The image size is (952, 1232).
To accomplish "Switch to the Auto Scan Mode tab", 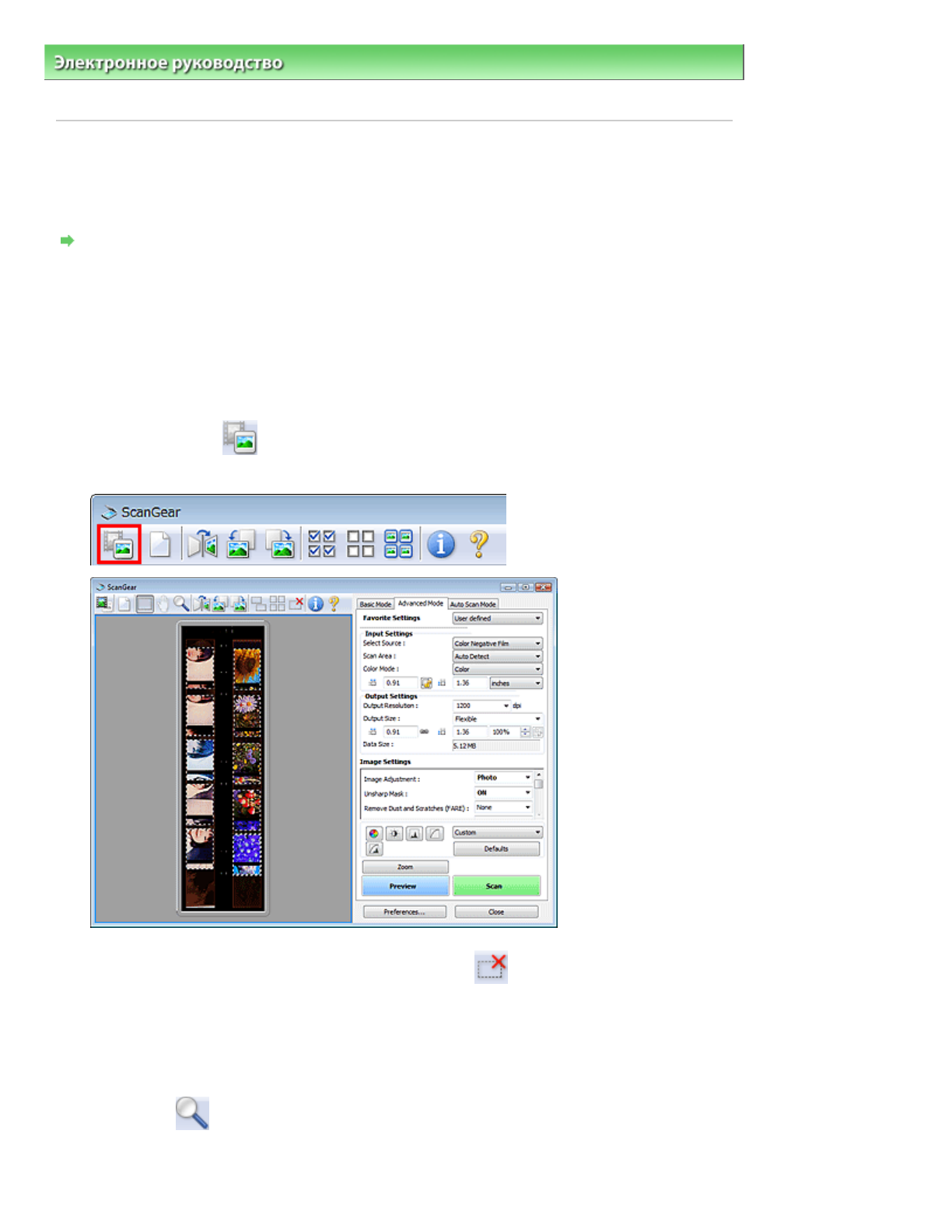I will coord(473,604).
